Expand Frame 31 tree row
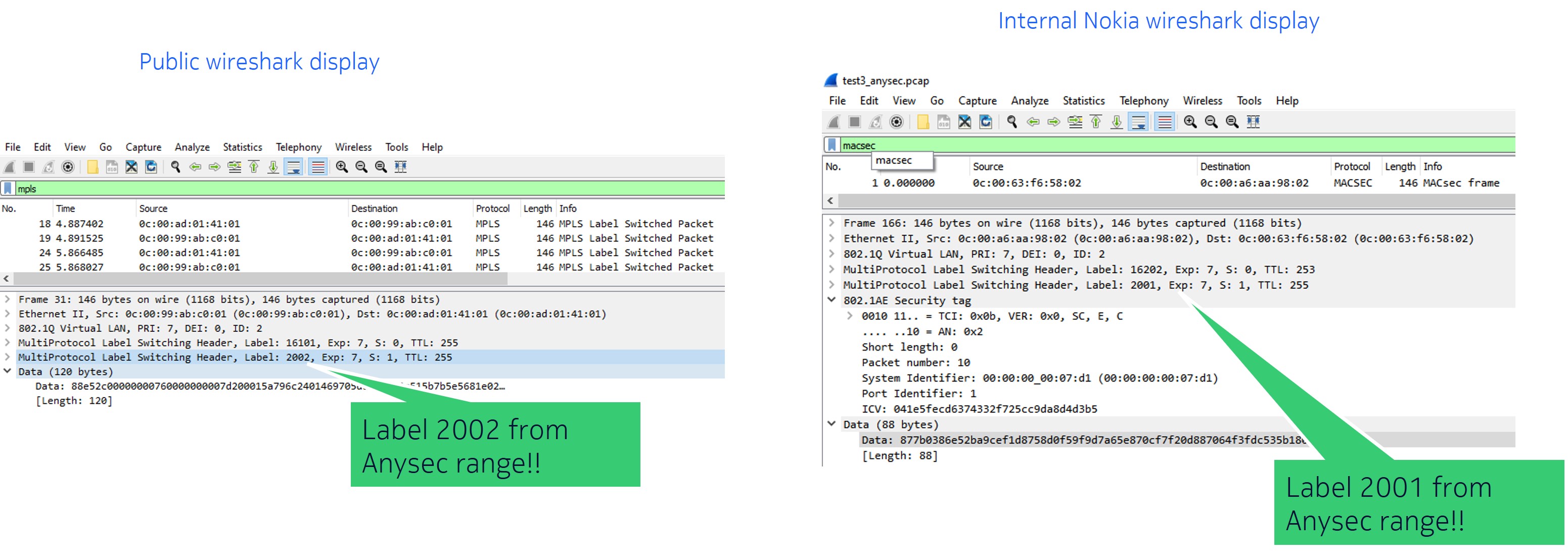The height and width of the screenshot is (555, 1568). (x=7, y=300)
